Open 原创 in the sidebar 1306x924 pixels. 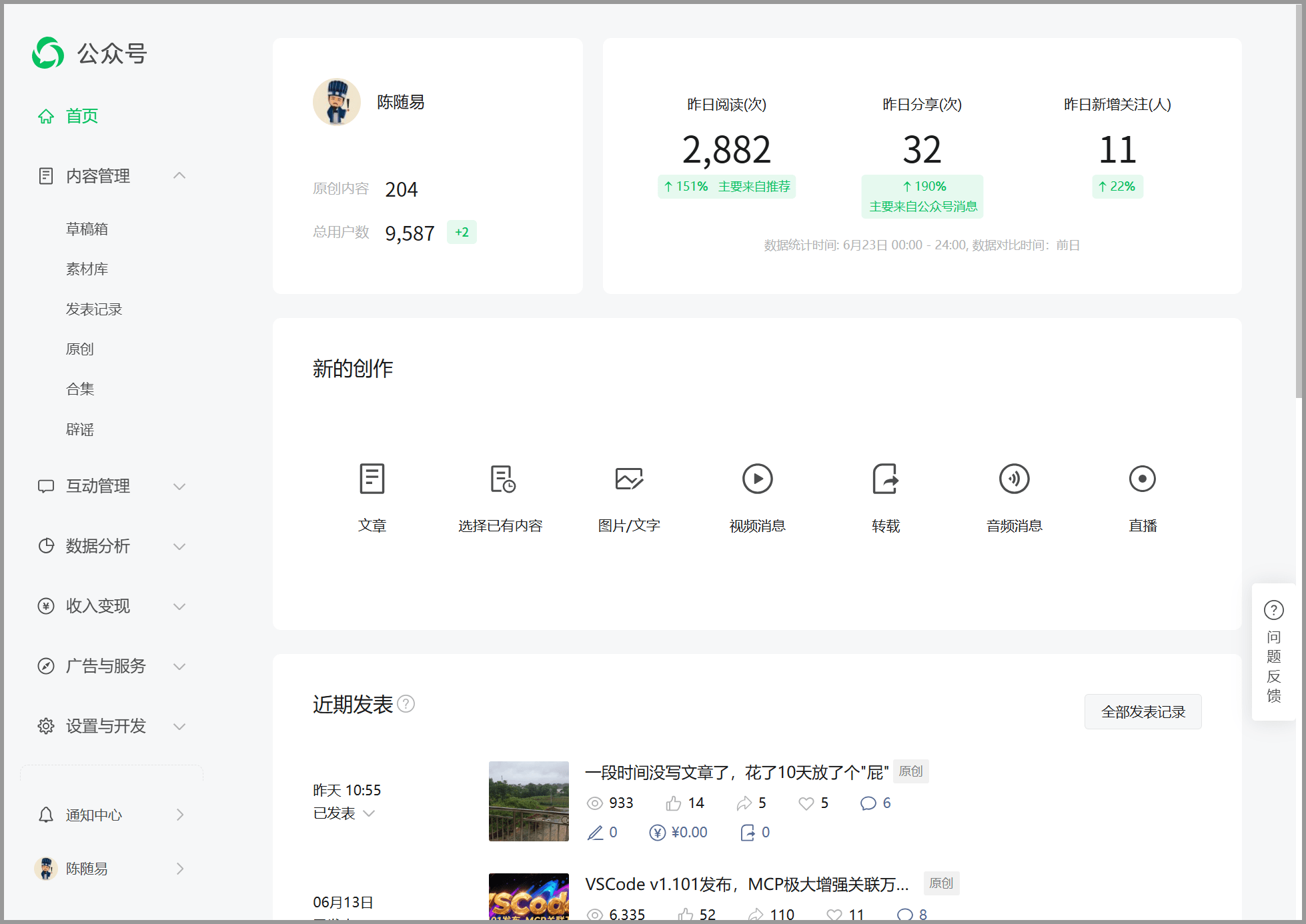pyautogui.click(x=79, y=349)
